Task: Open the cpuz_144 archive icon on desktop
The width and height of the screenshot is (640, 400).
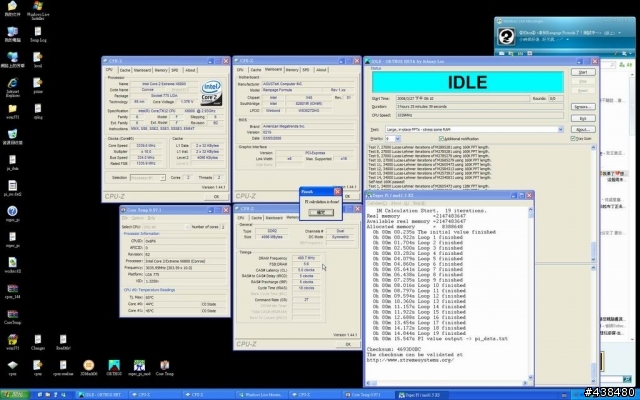Action: point(13,289)
